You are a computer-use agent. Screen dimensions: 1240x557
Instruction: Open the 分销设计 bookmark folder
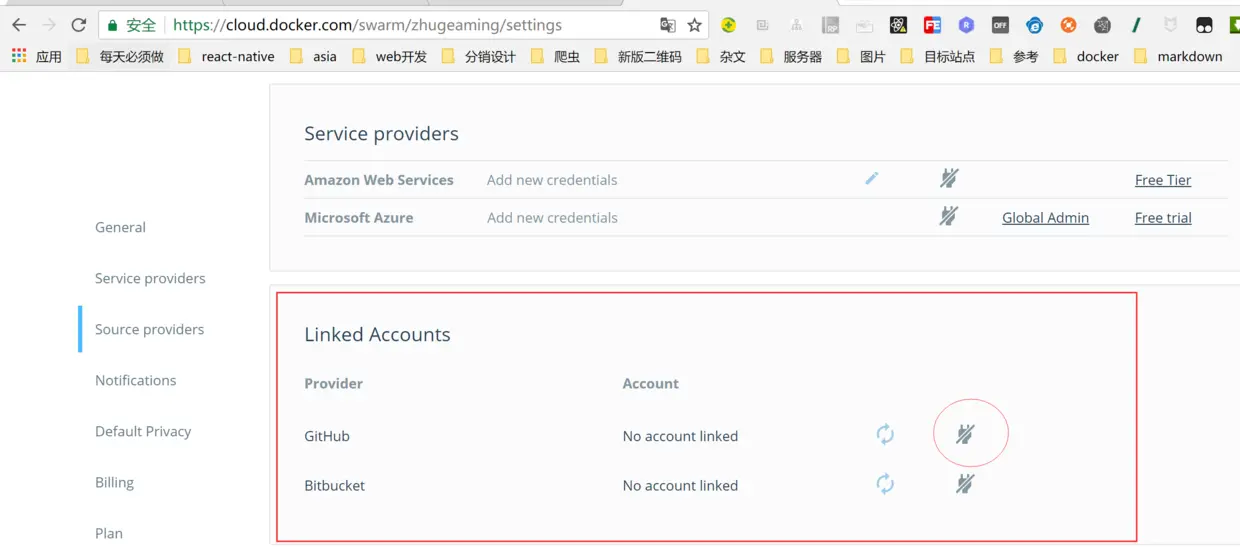(x=478, y=56)
